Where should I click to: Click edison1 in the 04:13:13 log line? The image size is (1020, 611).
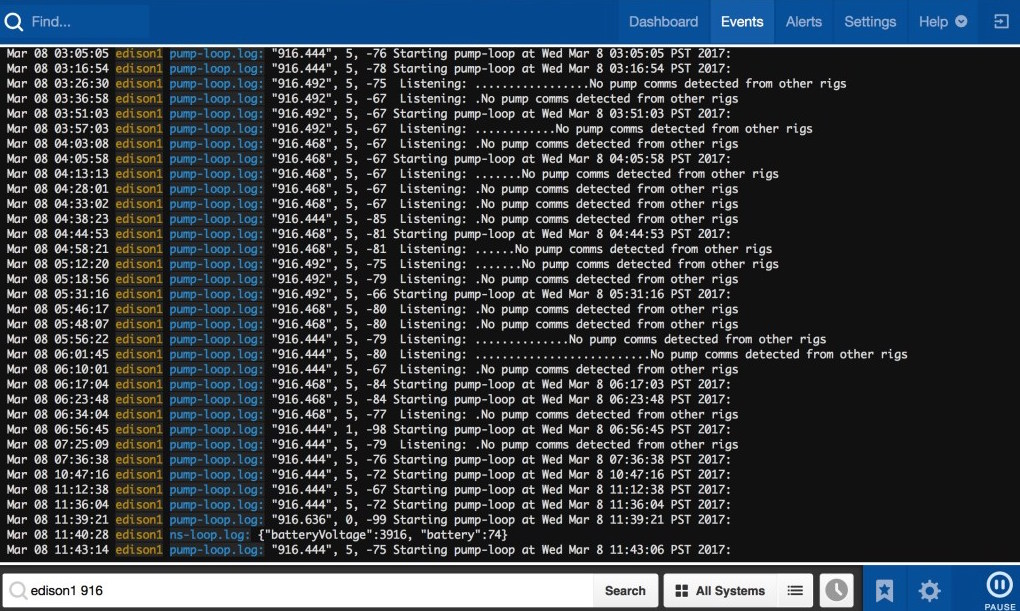click(139, 174)
